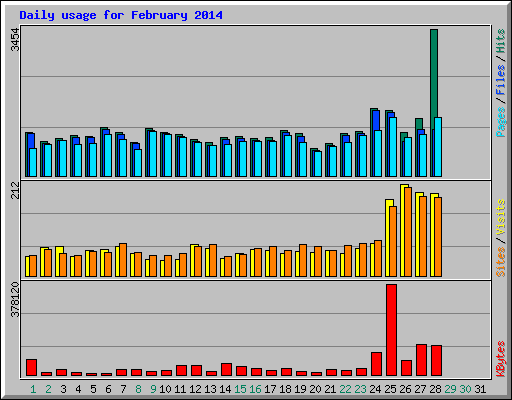Click the 'Files' legend label
The width and height of the screenshot is (512, 400).
(500, 80)
